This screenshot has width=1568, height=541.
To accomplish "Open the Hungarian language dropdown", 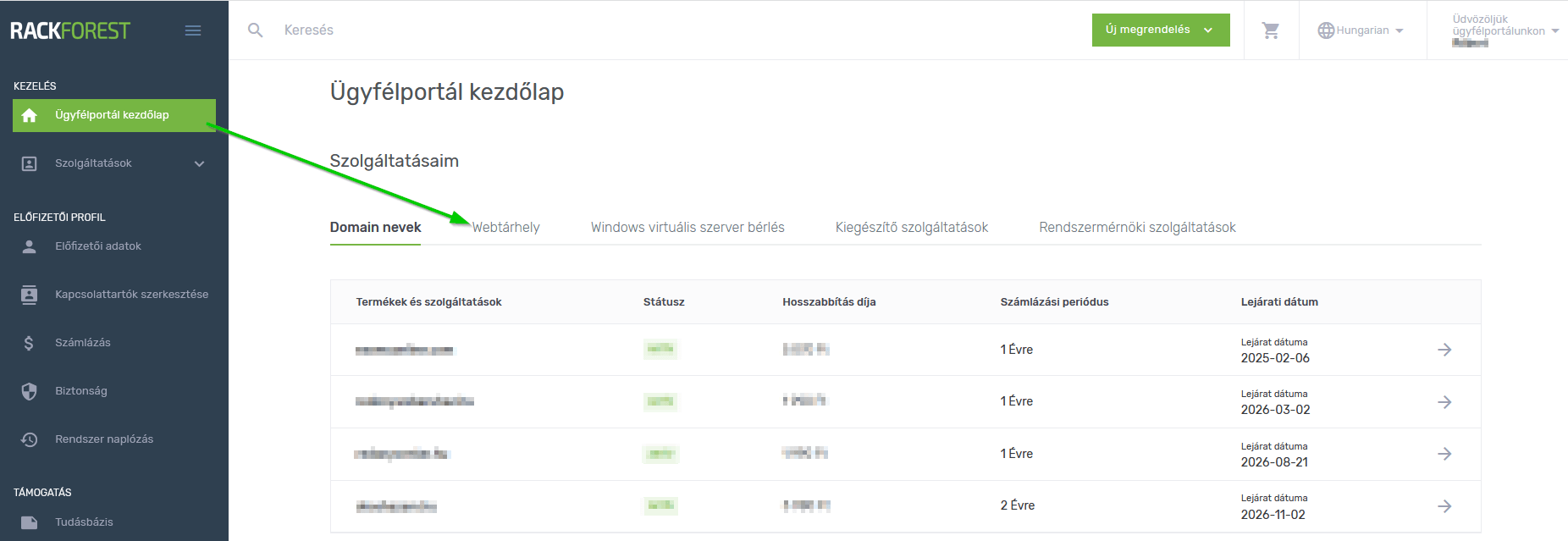I will (x=1361, y=30).
